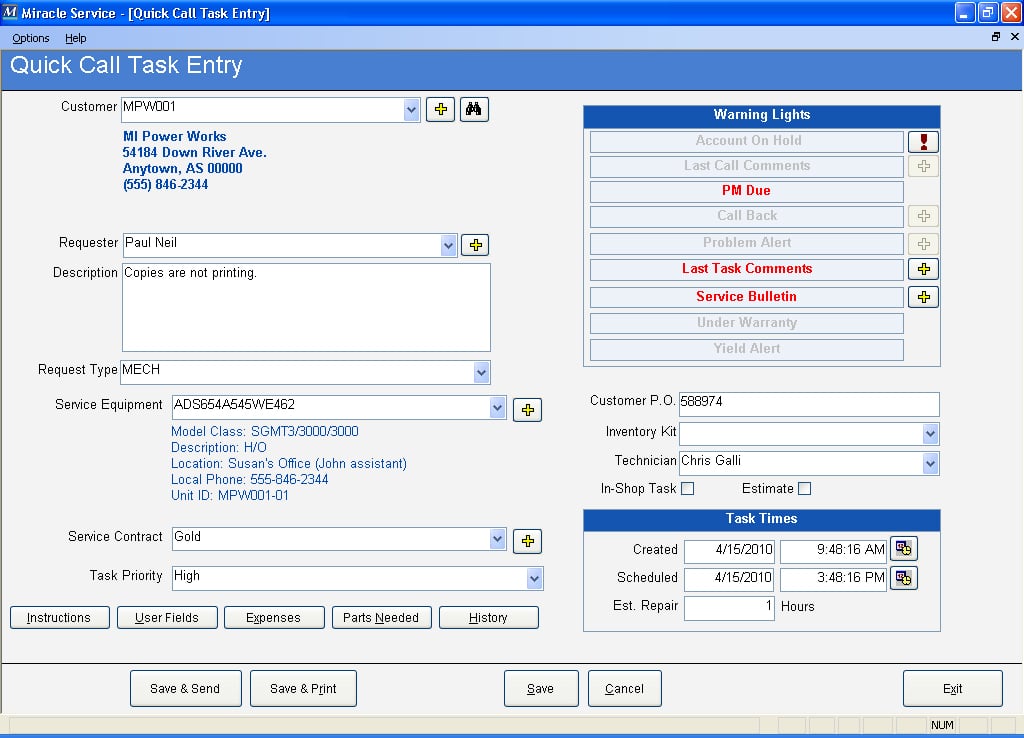Add new service equipment plus icon
This screenshot has height=738, width=1024.
[x=528, y=409]
